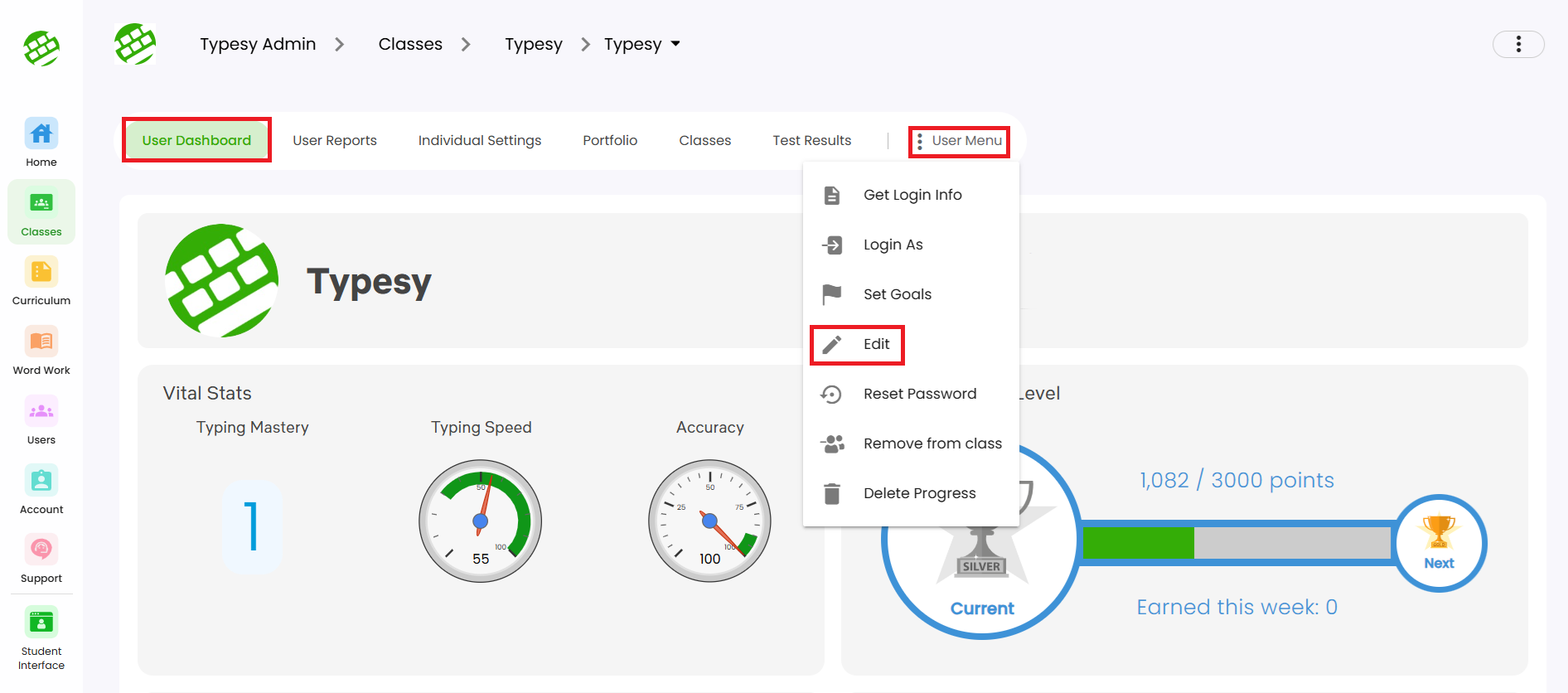Screen dimensions: 1568x693
Task: Open Word Work in the sidebar
Action: [x=41, y=351]
